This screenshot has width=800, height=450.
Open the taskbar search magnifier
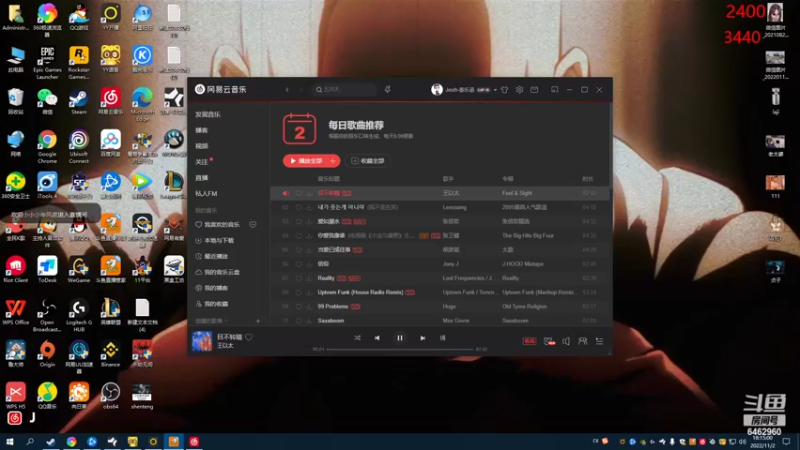click(30, 441)
